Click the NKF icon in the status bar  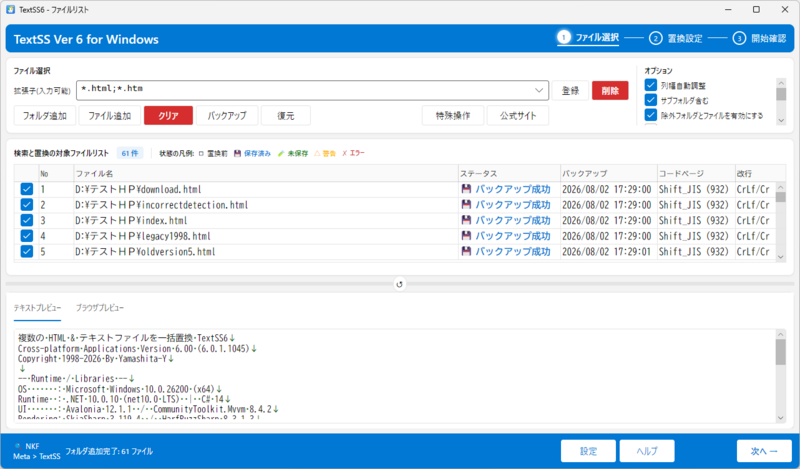(x=18, y=446)
